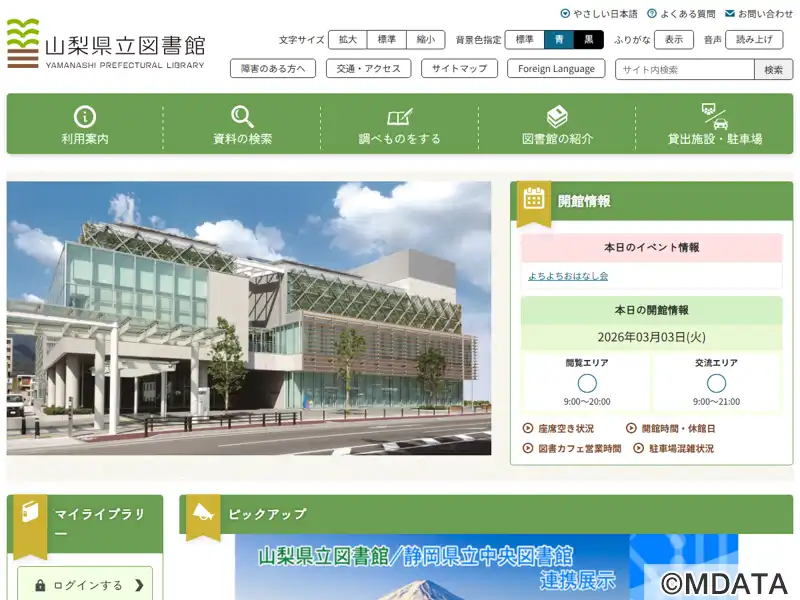Set text size to 縮小
800x600 pixels.
point(425,40)
